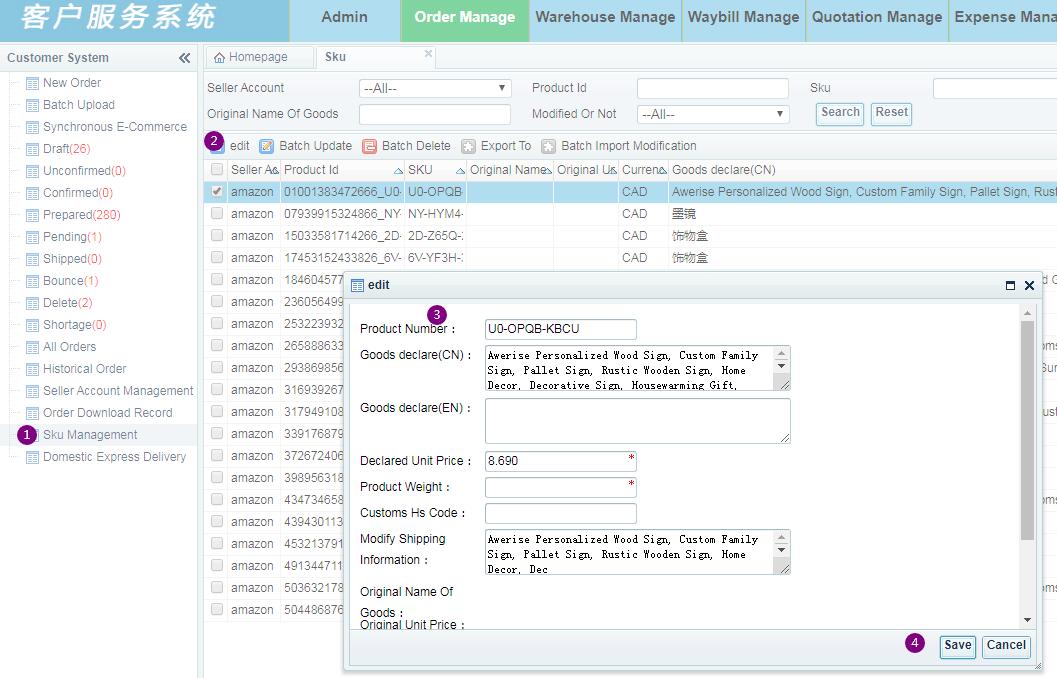Click the Confirmed list icon

click(32, 193)
